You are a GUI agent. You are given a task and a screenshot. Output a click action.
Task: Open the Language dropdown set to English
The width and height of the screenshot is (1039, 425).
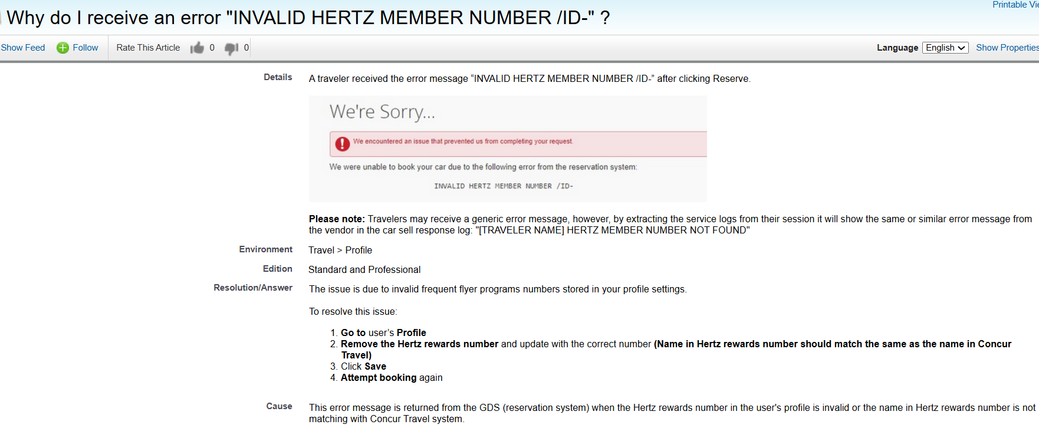coord(946,48)
